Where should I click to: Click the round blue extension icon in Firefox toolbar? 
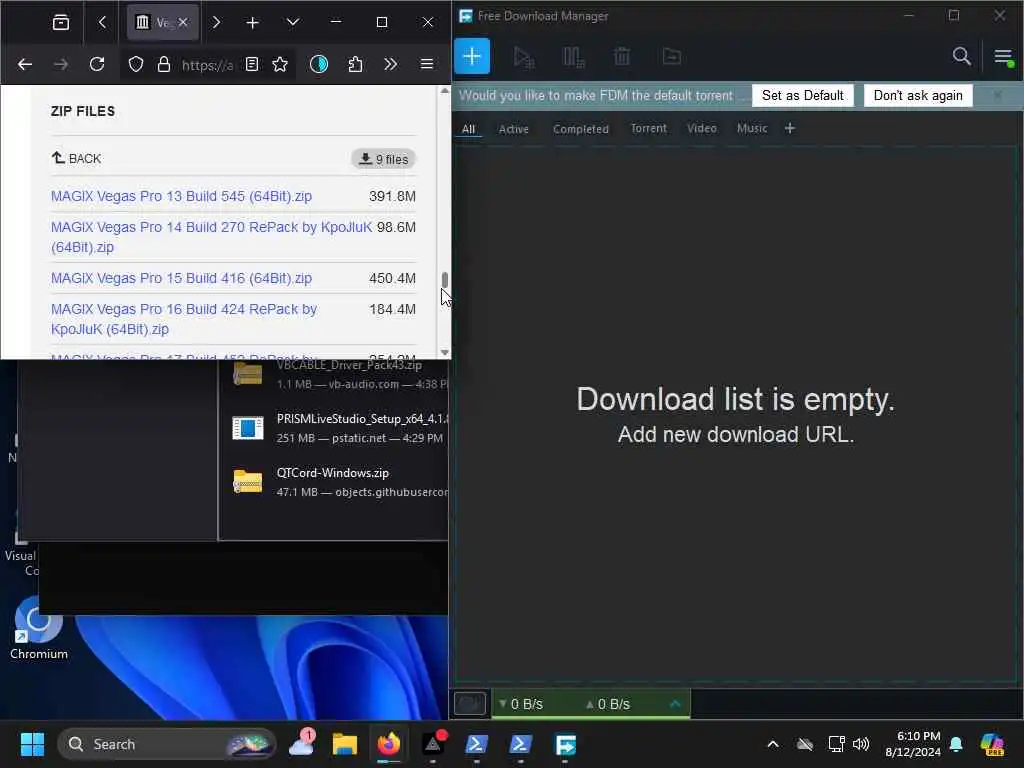tap(319, 64)
